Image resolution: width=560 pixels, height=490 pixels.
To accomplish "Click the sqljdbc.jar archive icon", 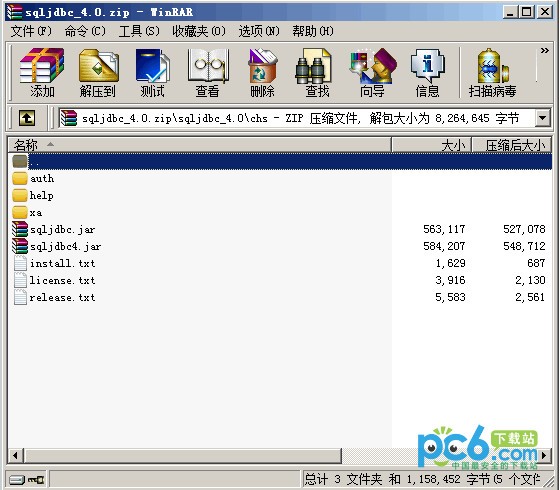I will 20,229.
